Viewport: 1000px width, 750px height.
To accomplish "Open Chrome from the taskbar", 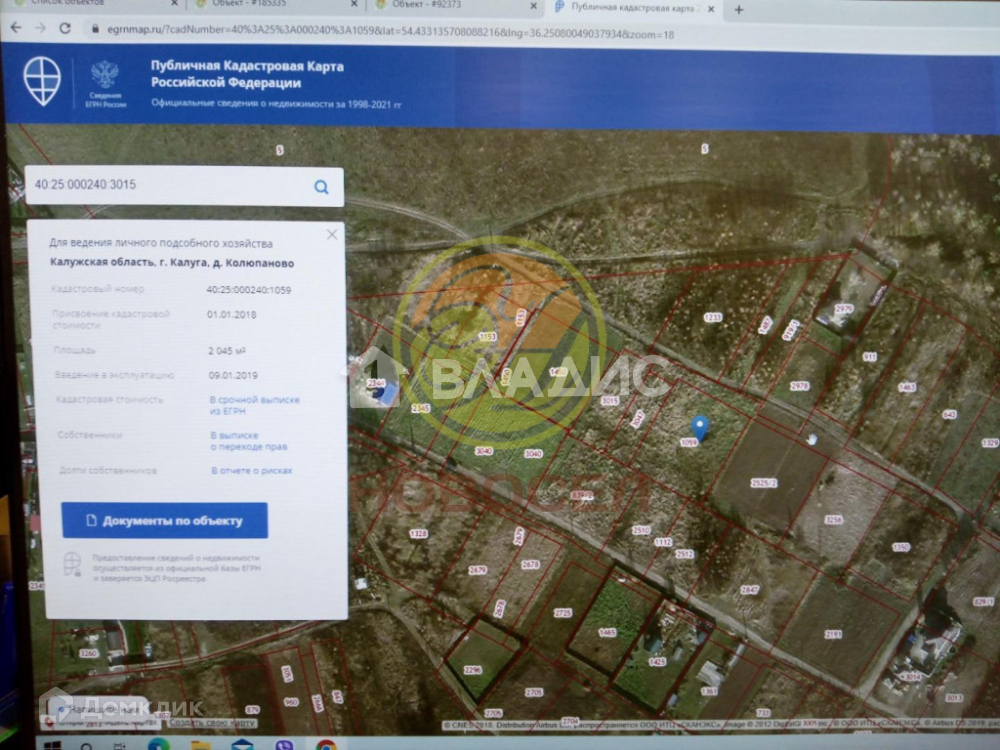I will tap(326, 744).
